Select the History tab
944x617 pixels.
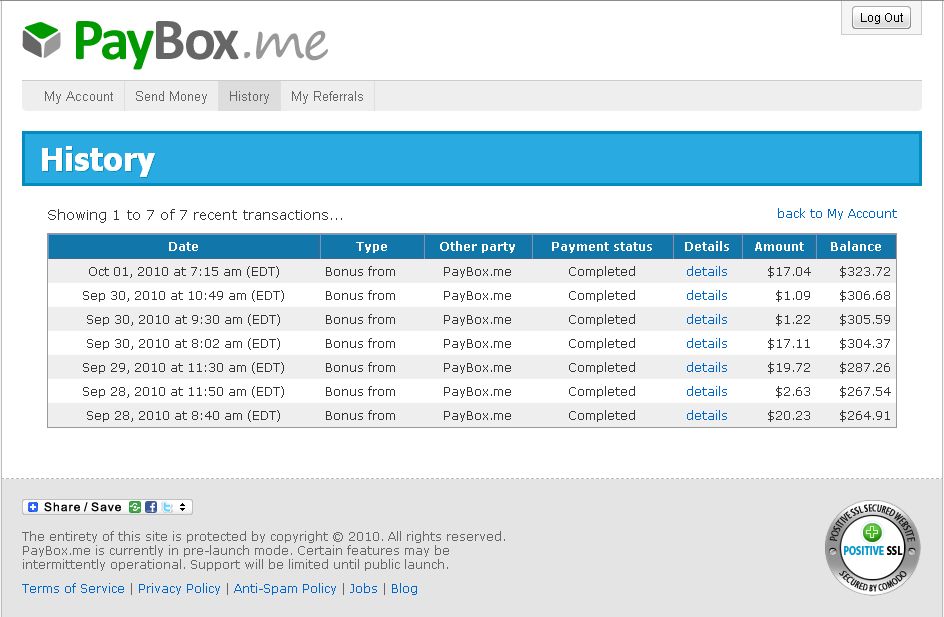[249, 96]
